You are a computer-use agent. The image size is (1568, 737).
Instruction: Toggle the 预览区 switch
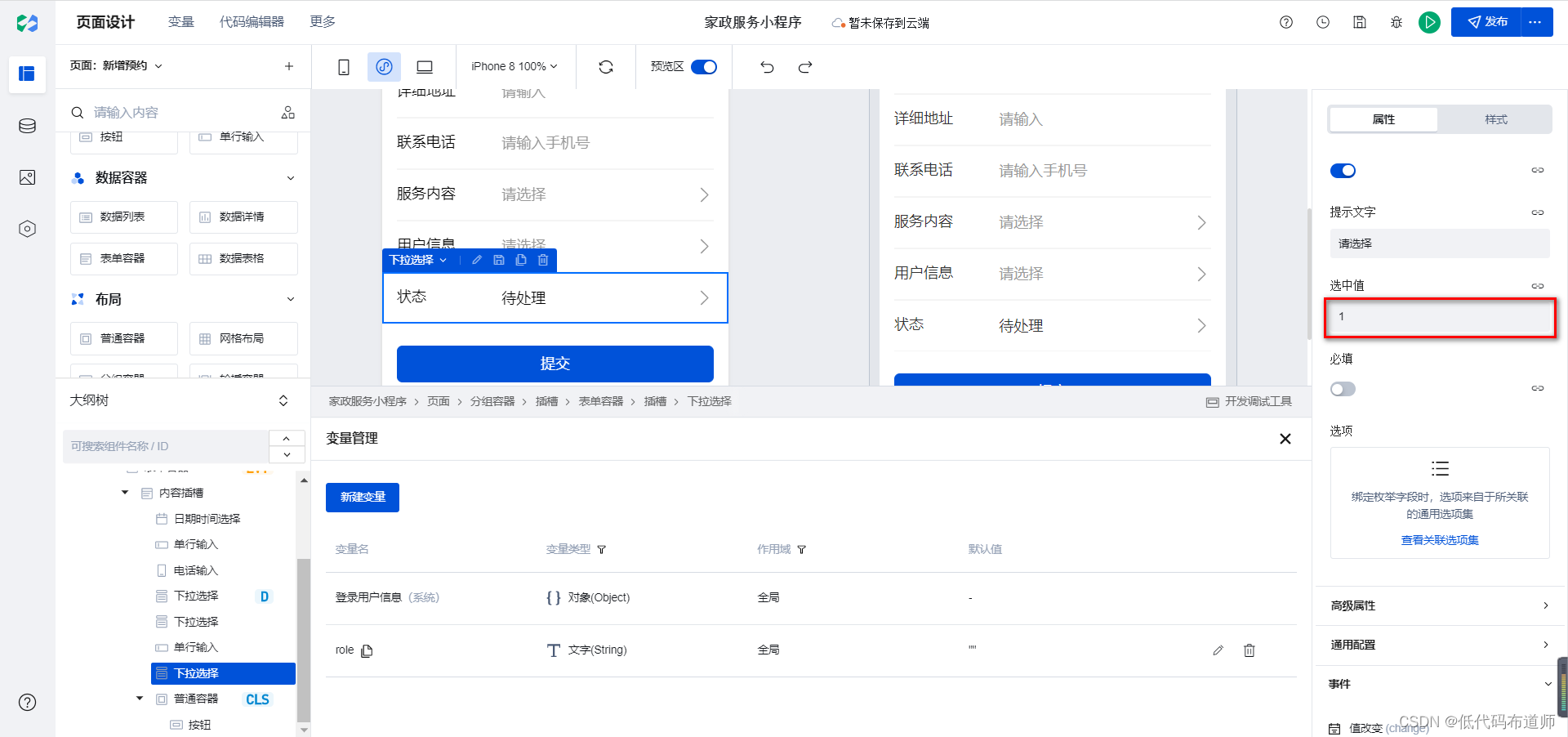pos(704,67)
